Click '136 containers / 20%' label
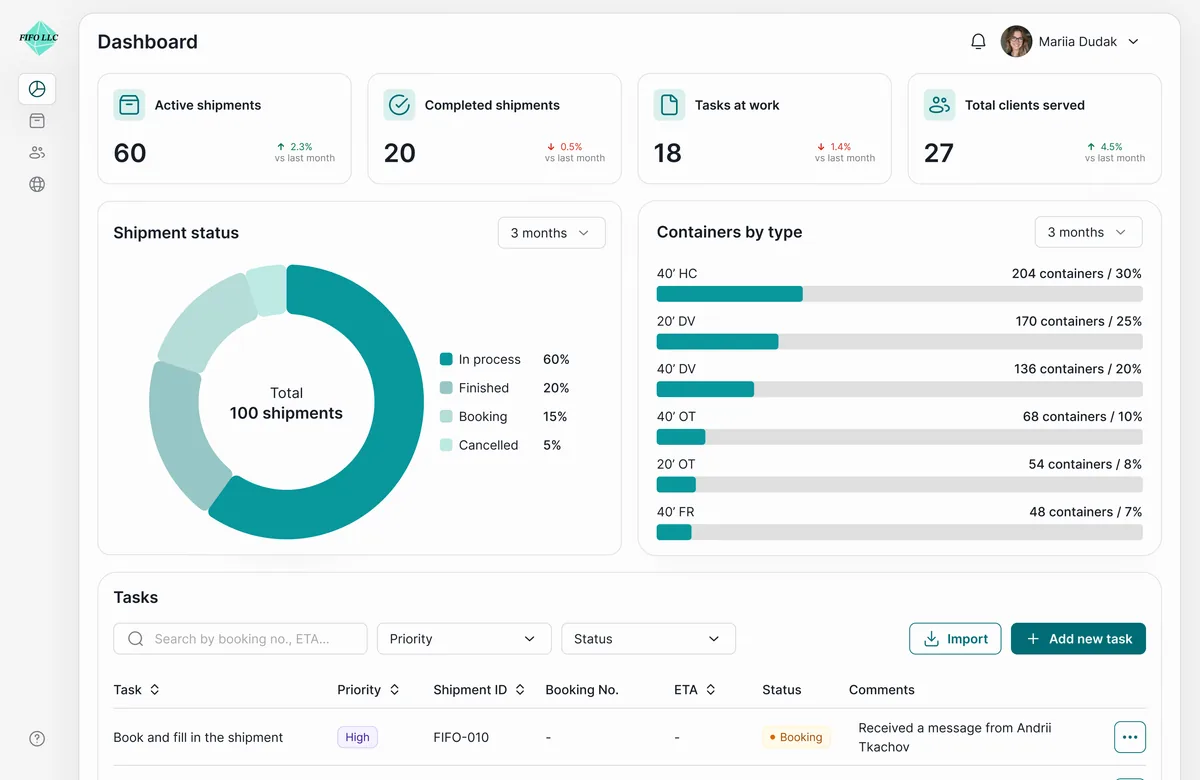The image size is (1200, 780). 1077,369
